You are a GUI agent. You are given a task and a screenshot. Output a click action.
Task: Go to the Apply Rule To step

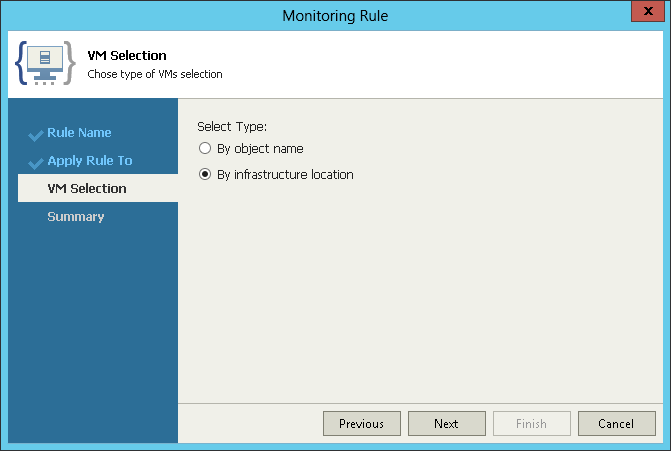coord(90,161)
